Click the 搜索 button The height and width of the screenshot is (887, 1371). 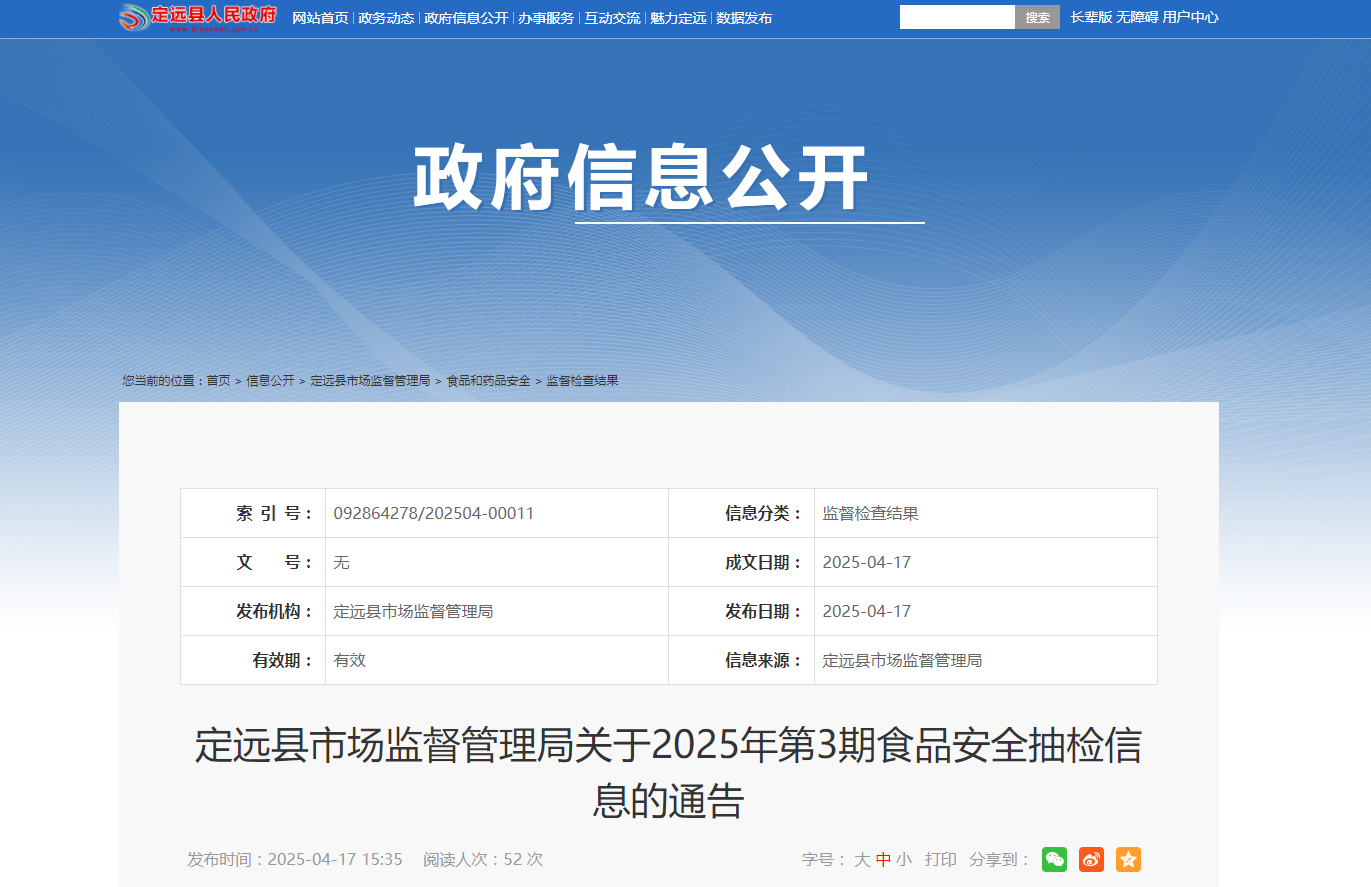click(x=1038, y=17)
